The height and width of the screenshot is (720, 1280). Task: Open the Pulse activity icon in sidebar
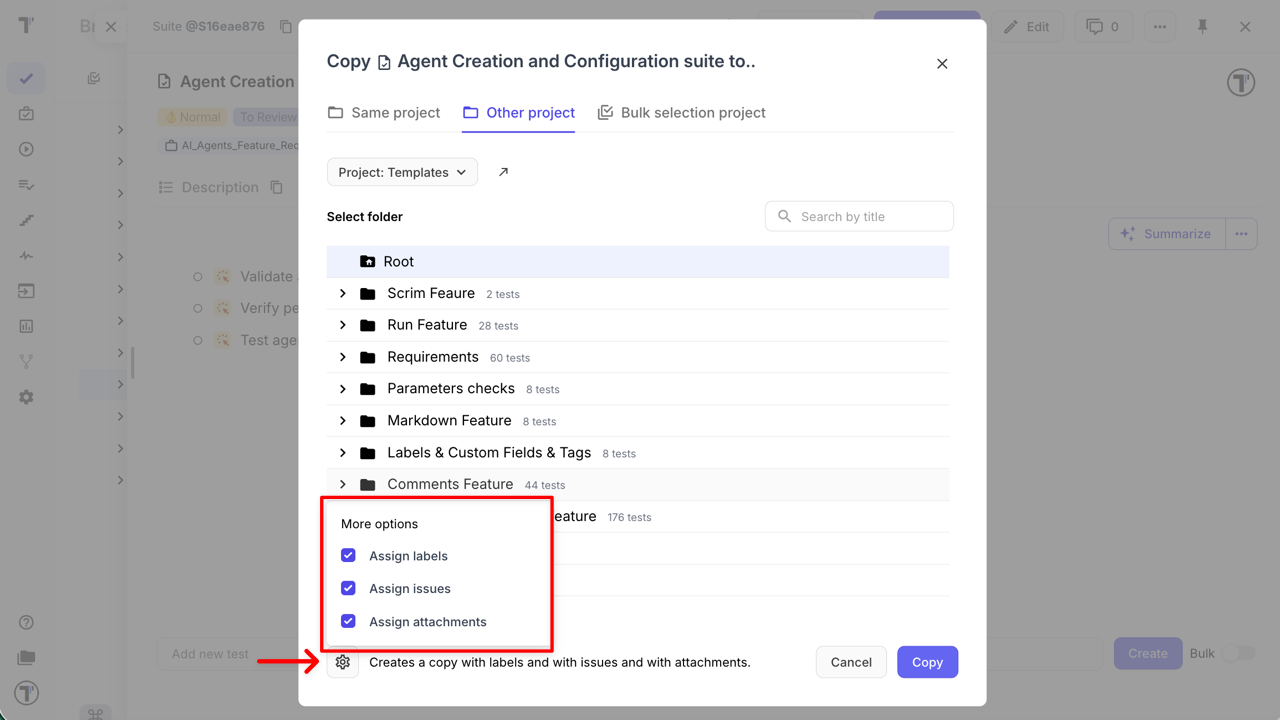click(x=26, y=256)
